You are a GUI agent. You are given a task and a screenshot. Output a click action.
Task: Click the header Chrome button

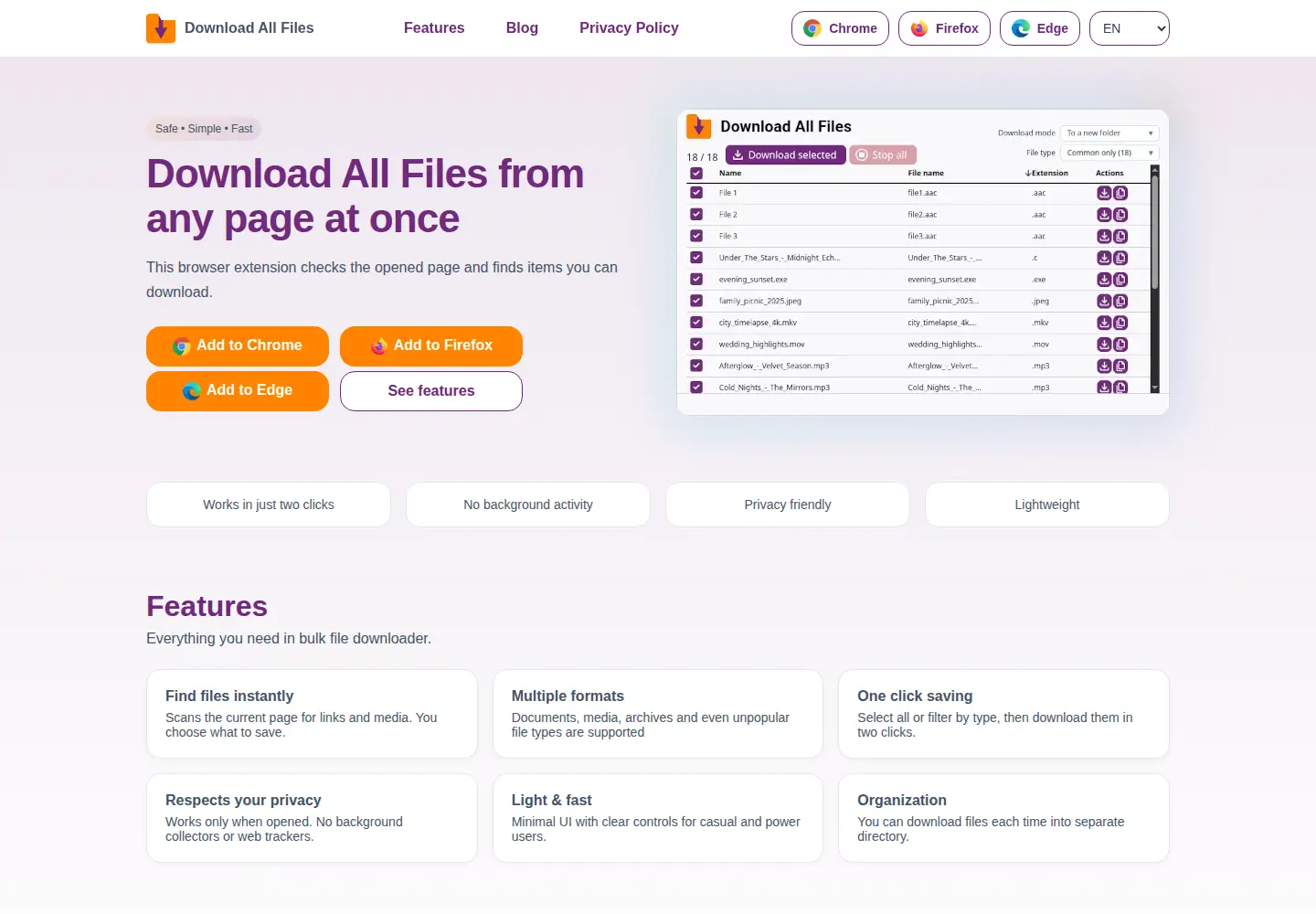[x=840, y=28]
